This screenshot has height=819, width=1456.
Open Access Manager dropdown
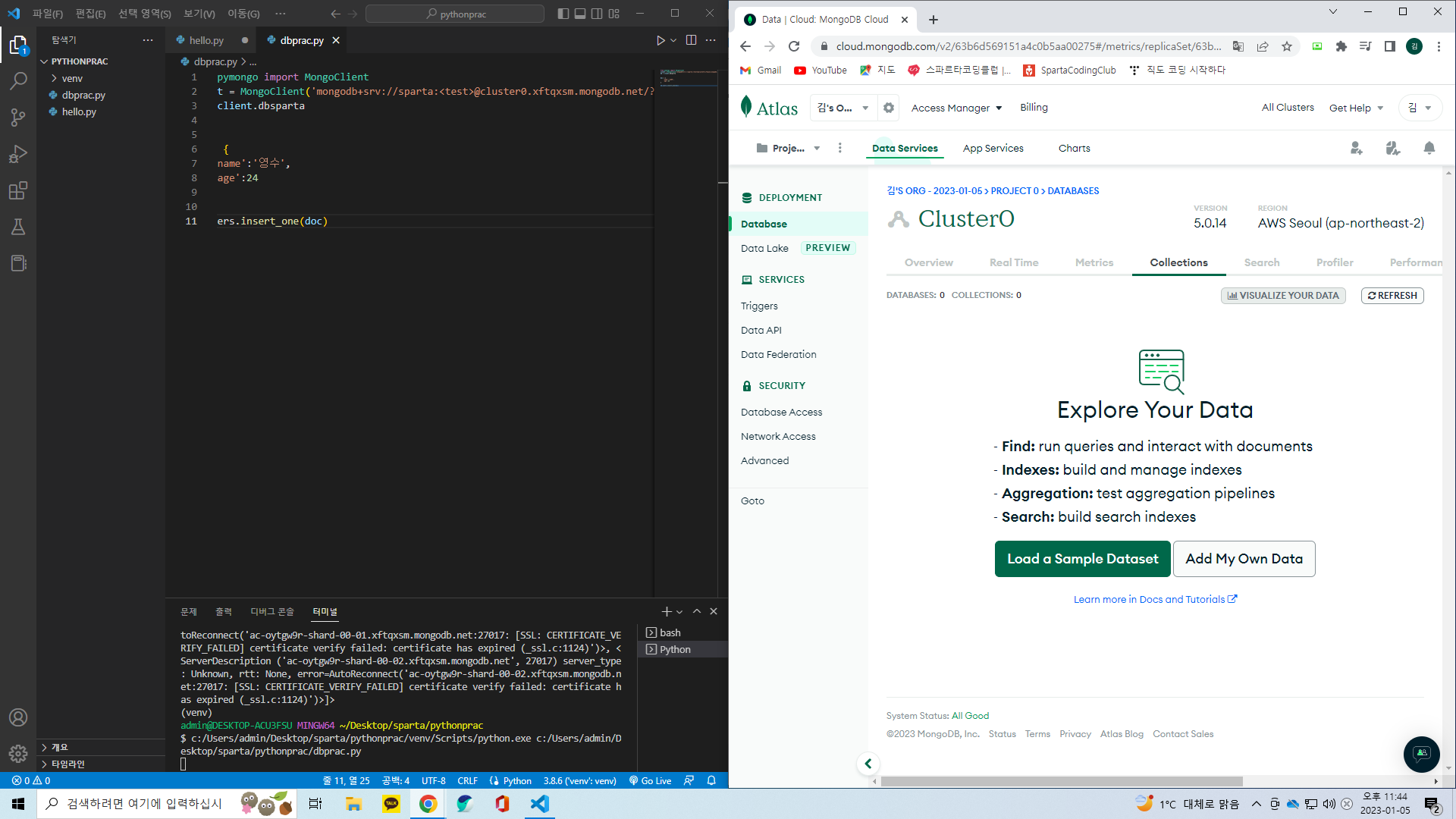pyautogui.click(x=957, y=108)
